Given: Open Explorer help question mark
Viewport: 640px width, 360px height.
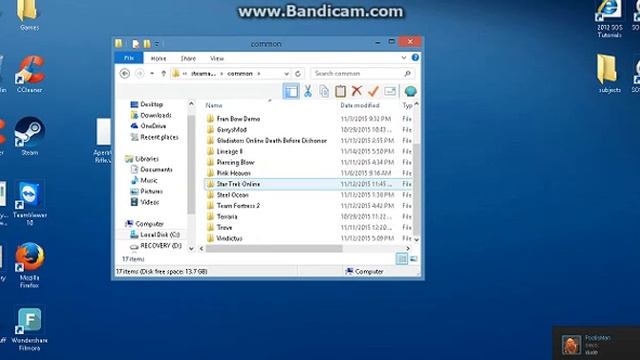Looking at the screenshot, I should click(x=415, y=58).
